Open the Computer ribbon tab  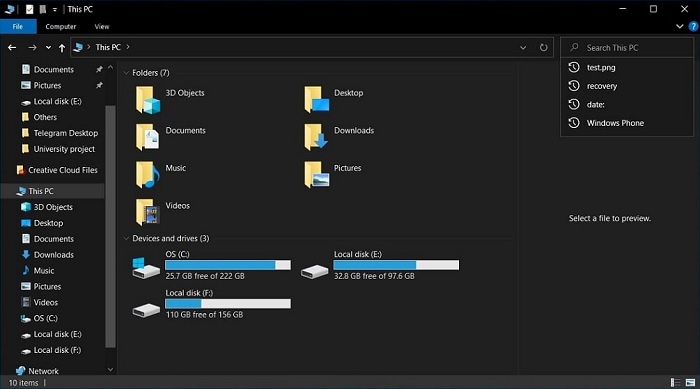click(x=61, y=26)
